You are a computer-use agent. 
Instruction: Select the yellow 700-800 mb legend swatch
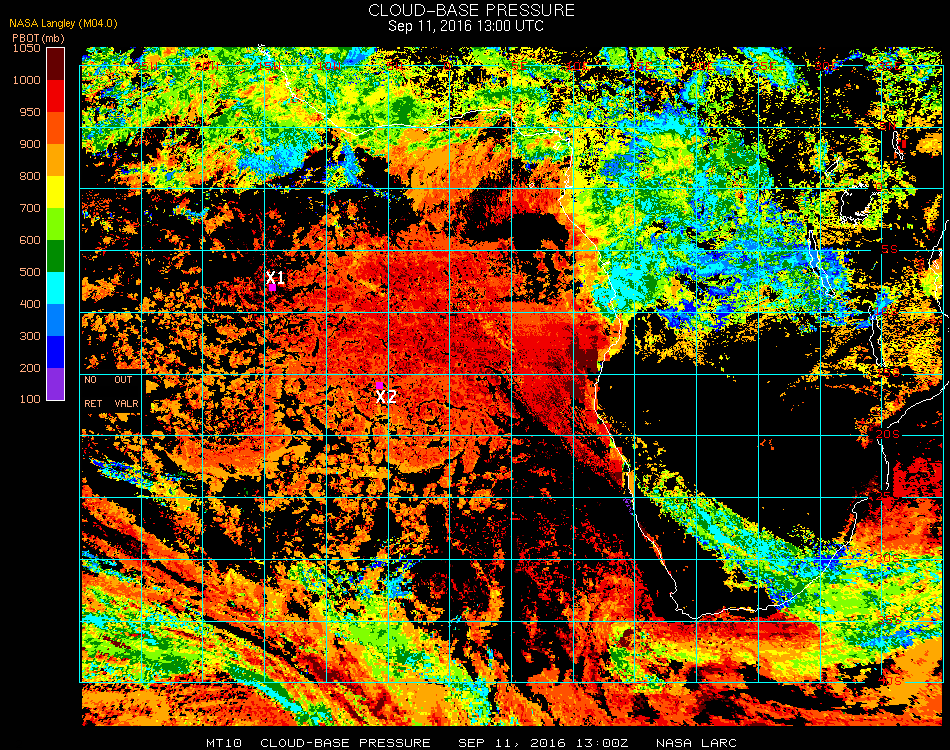[55, 192]
